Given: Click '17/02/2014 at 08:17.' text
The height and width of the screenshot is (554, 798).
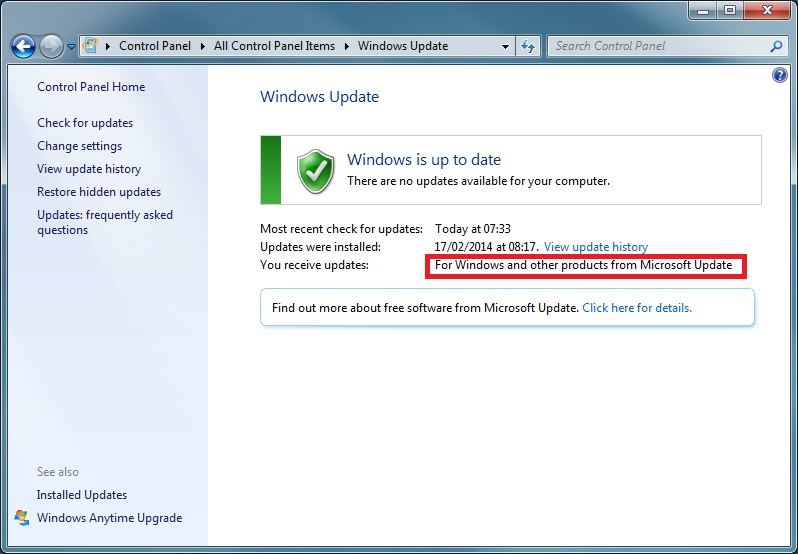Looking at the screenshot, I should [486, 247].
